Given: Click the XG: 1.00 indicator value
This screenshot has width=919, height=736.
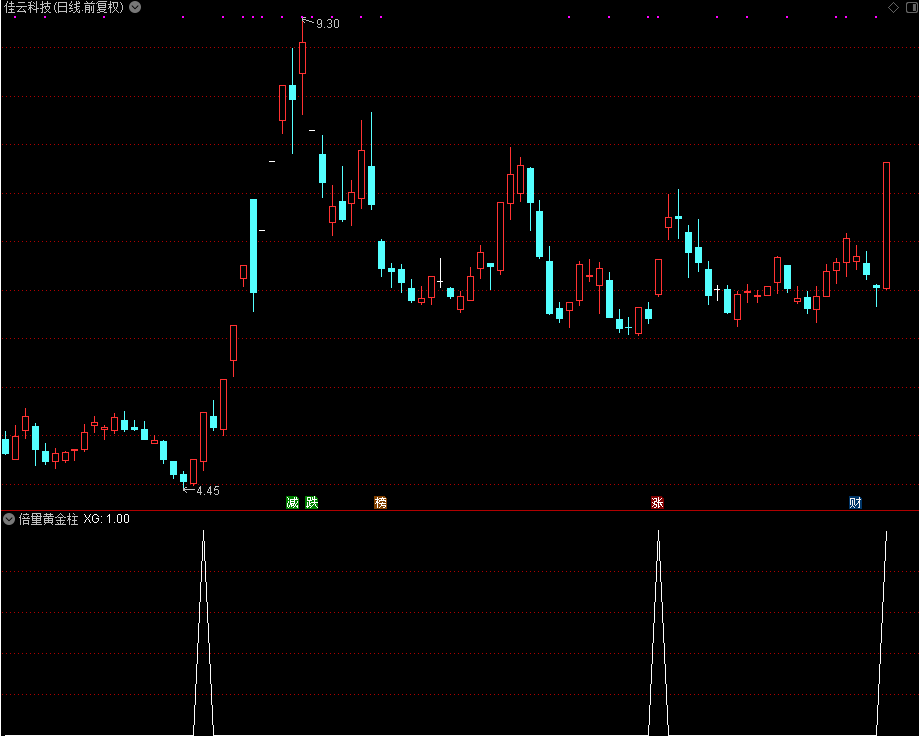Looking at the screenshot, I should [106, 519].
